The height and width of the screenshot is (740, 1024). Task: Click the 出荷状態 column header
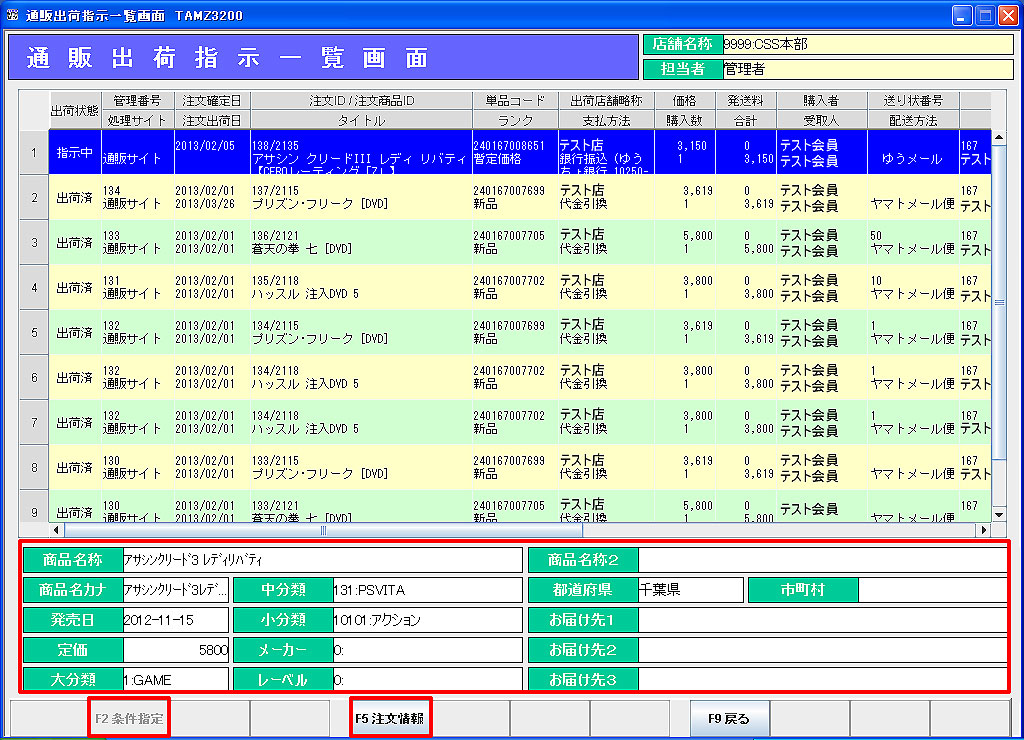pyautogui.click(x=74, y=110)
